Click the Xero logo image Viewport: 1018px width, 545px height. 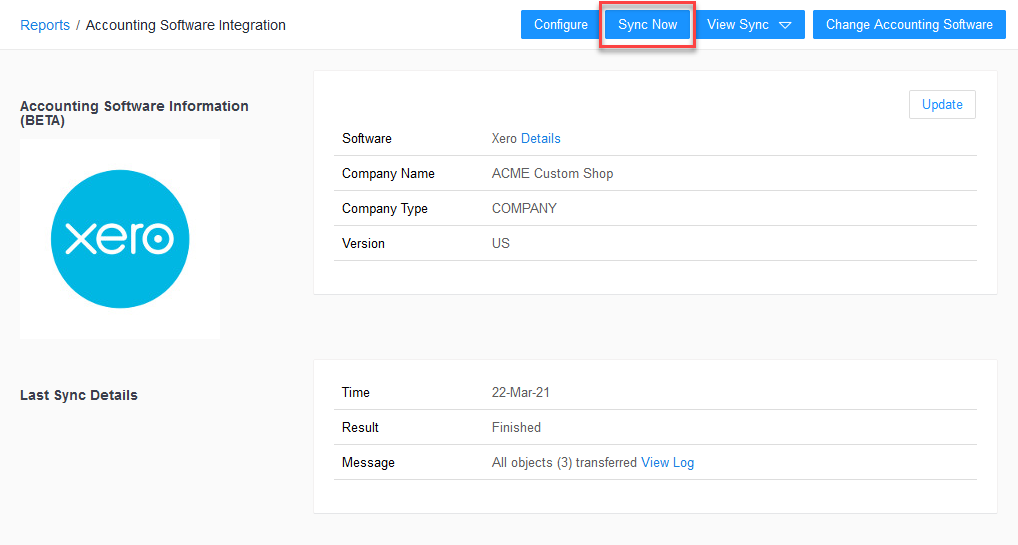[120, 239]
